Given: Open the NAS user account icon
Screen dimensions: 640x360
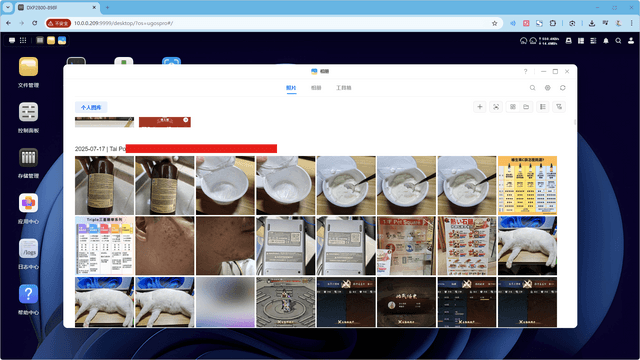Looking at the screenshot, I should [x=631, y=41].
